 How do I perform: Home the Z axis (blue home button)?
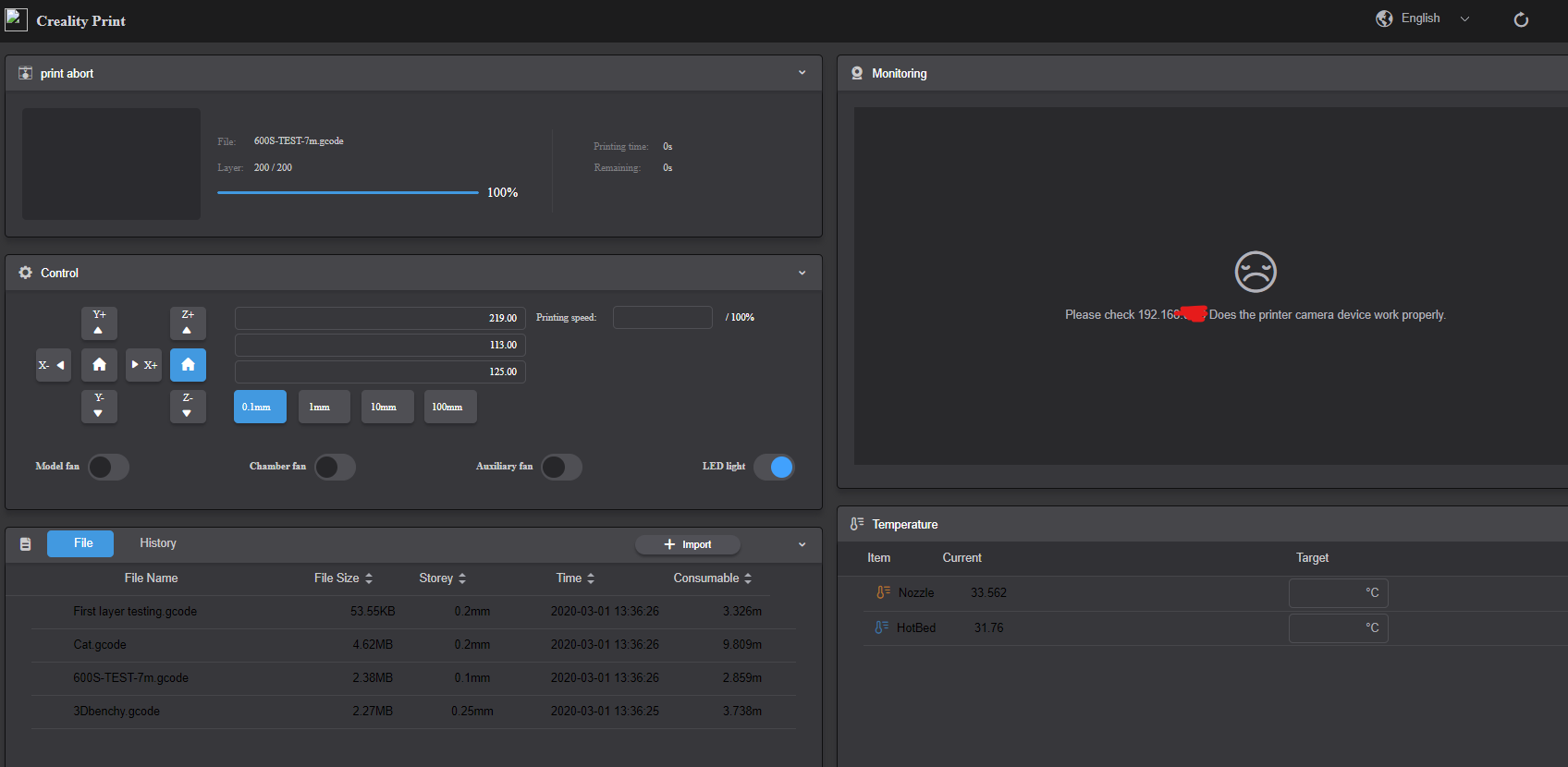(x=188, y=365)
